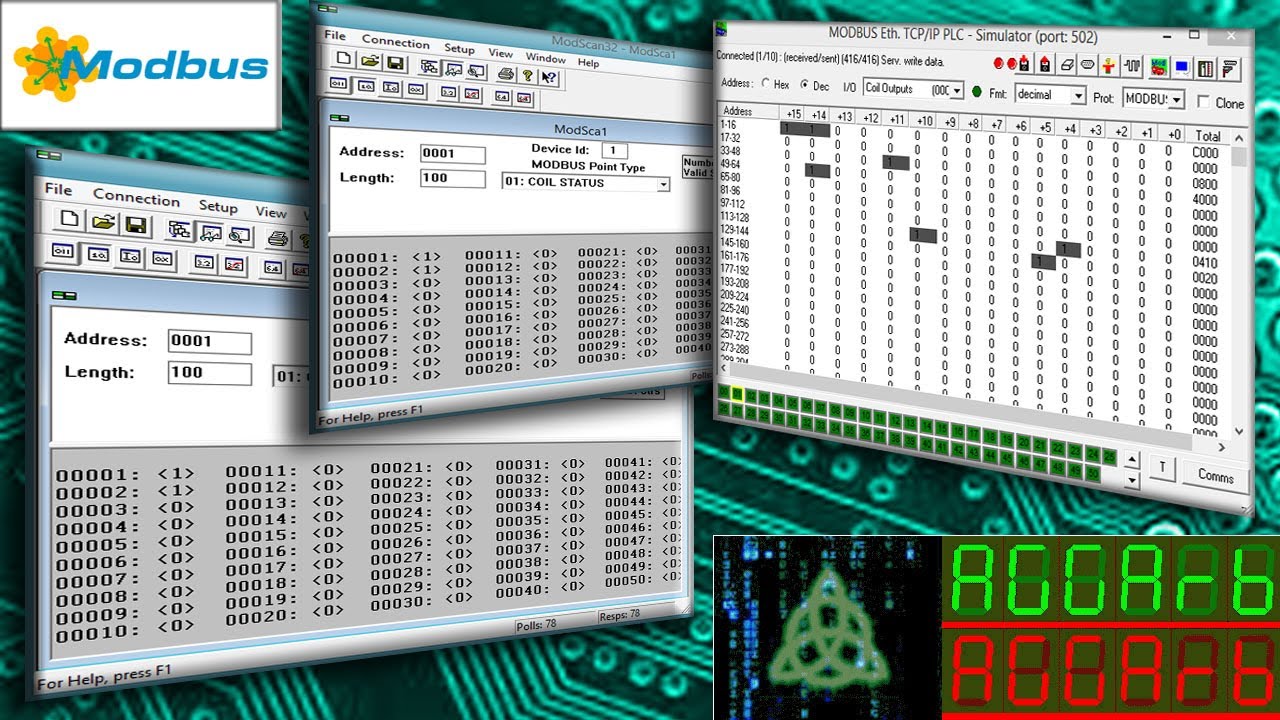Select binary 011 format icon in ModScan32 window
The height and width of the screenshot is (720, 1280).
pos(340,85)
